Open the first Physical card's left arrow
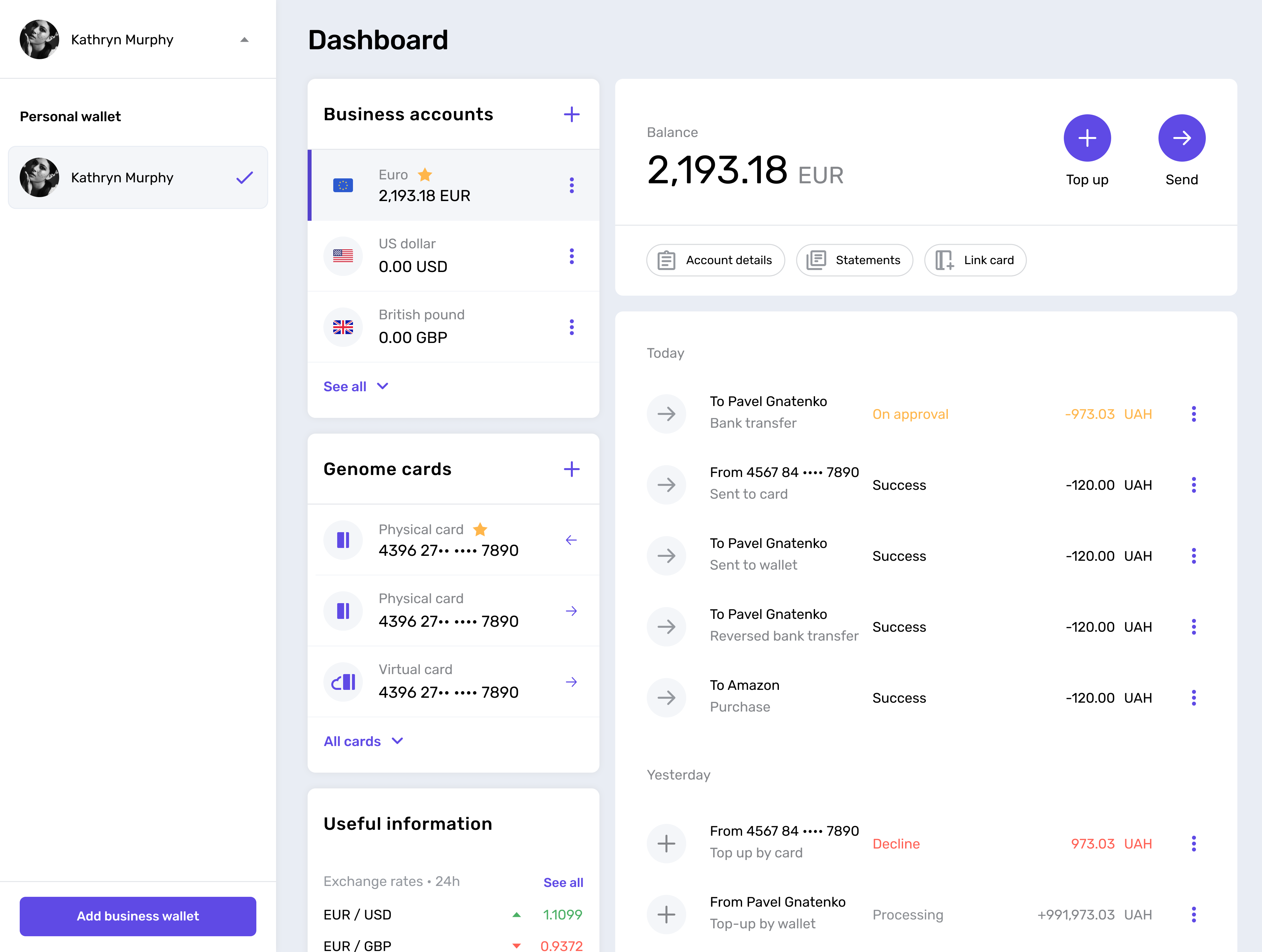Image resolution: width=1262 pixels, height=952 pixels. (571, 540)
